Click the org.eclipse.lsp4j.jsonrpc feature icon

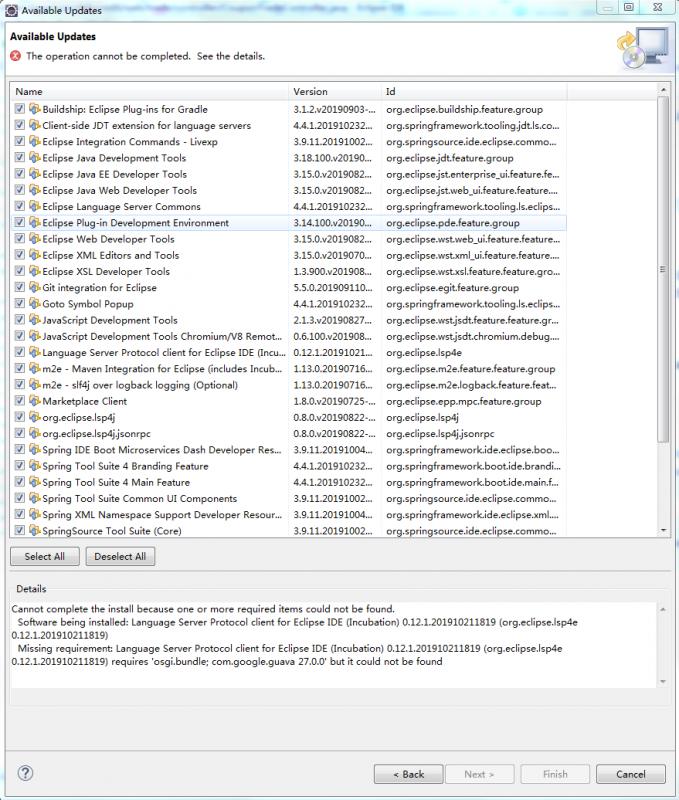35,434
